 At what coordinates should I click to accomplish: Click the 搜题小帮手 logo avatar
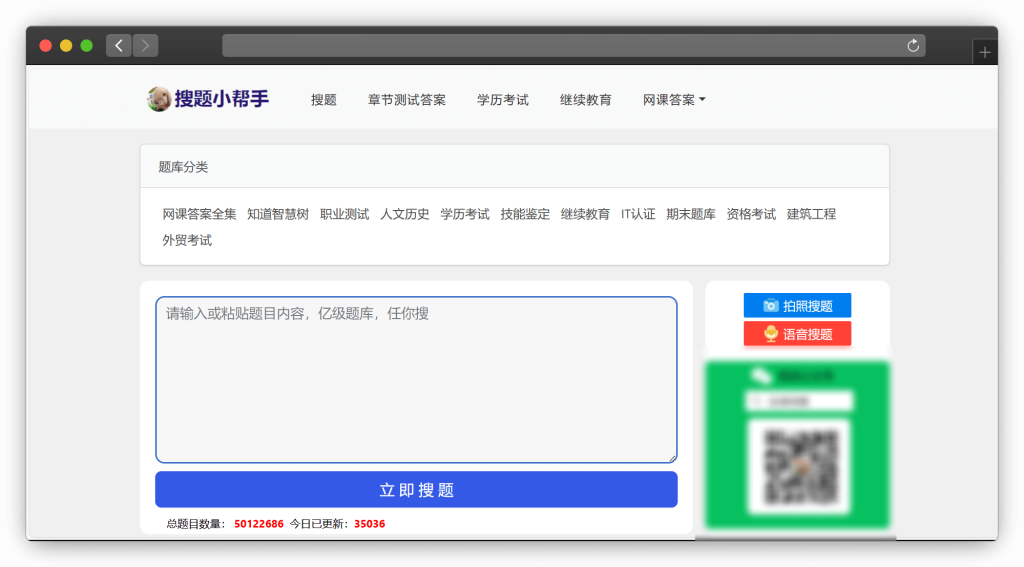(x=159, y=99)
